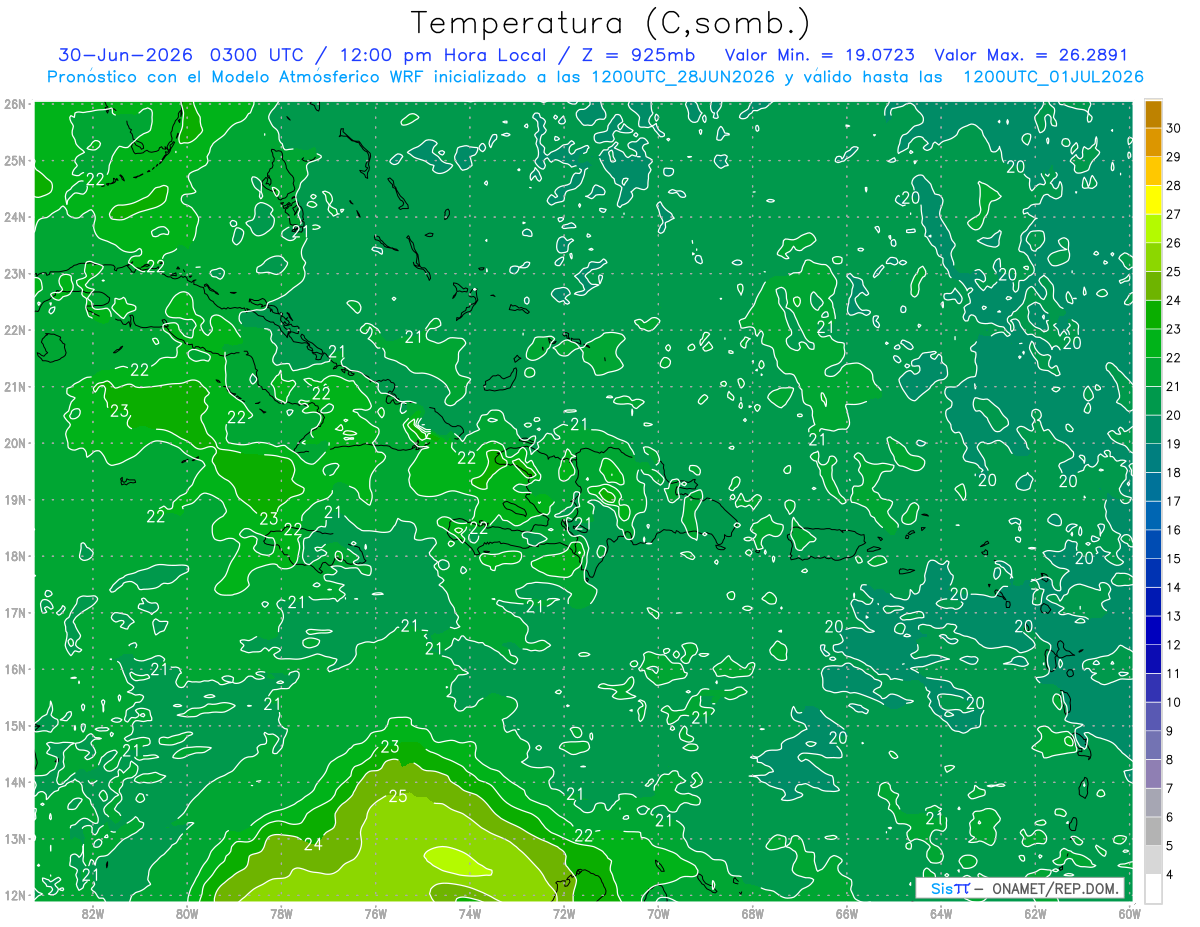1200x927 pixels.
Task: Click the "72W" longitude axis label
Action: (x=564, y=912)
